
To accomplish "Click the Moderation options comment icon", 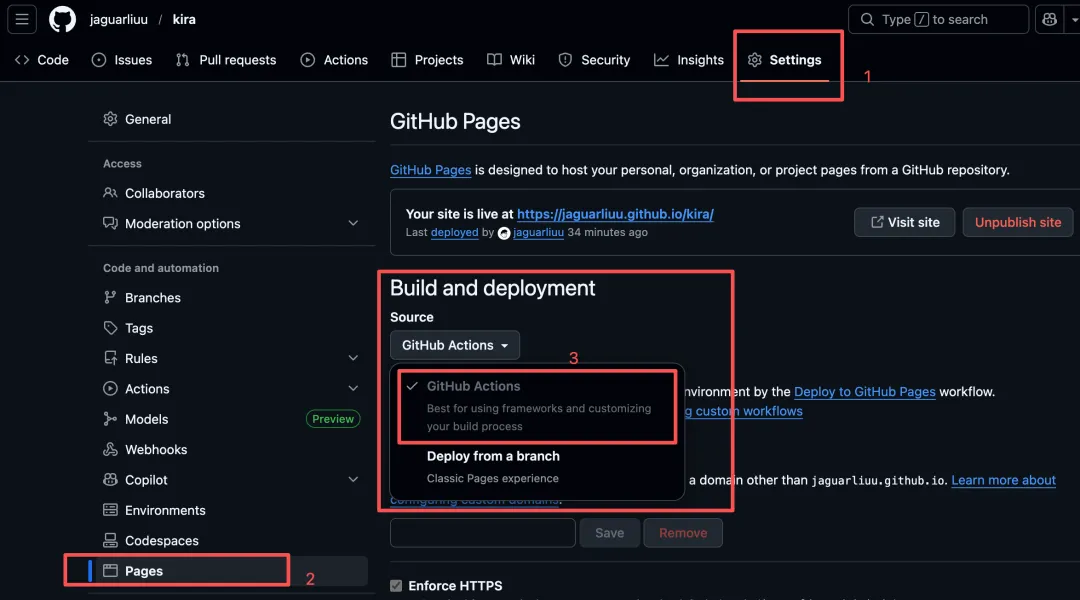I will 110,223.
